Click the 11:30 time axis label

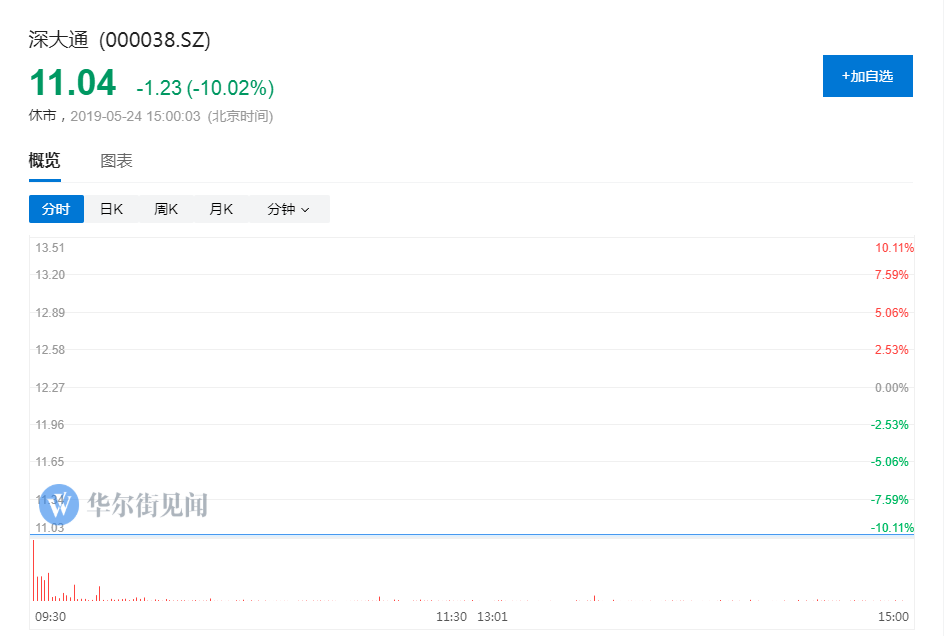452,617
